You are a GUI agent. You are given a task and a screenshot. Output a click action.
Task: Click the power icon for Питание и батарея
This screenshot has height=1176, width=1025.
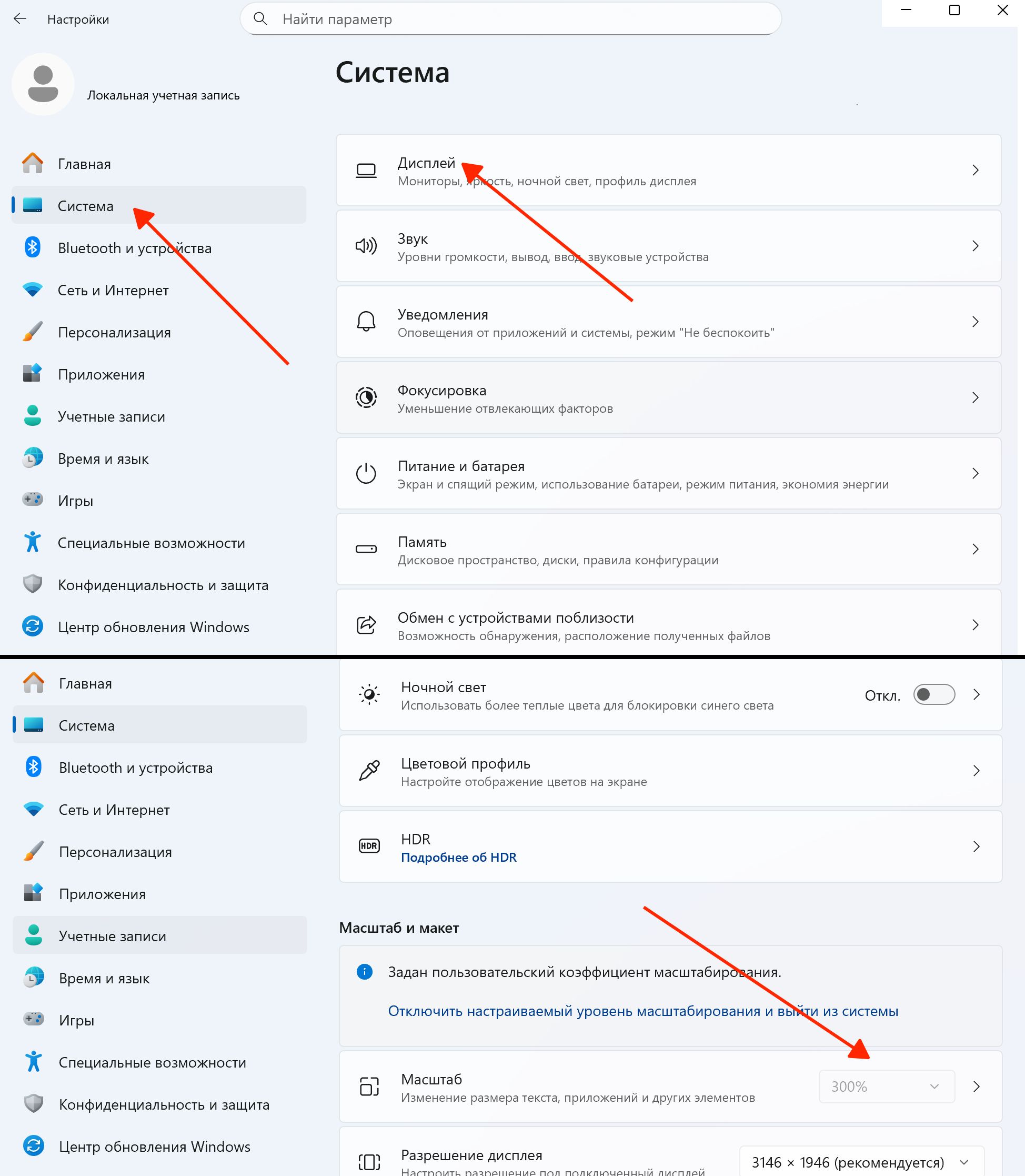[366, 473]
